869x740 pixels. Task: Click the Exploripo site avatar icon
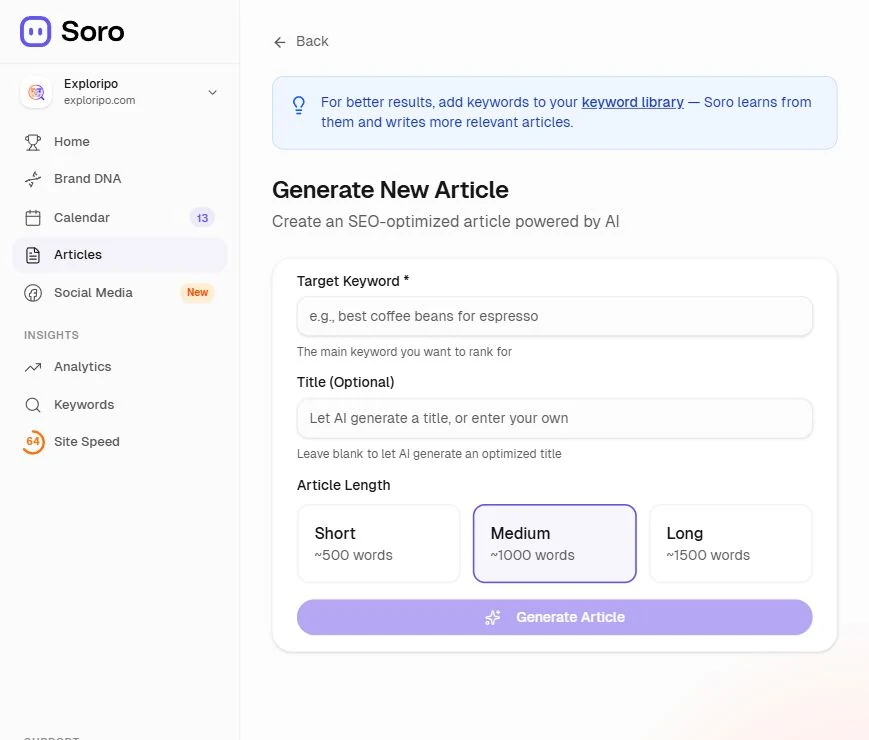pyautogui.click(x=36, y=92)
